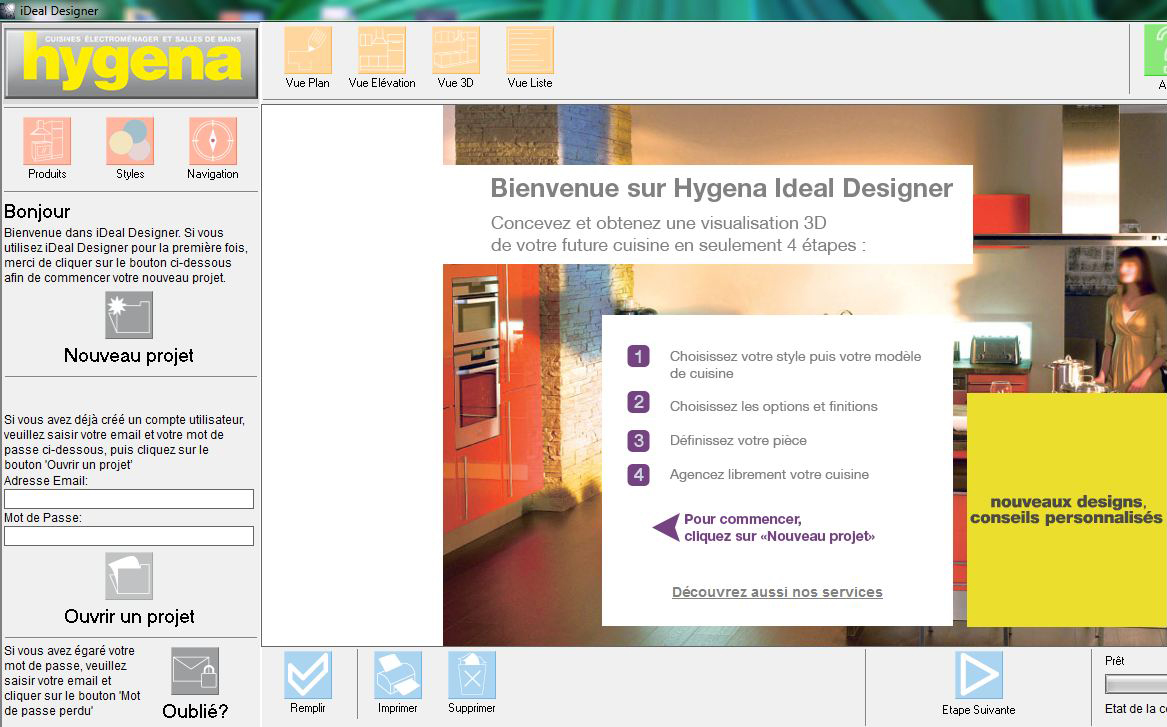Click step 4 Agencez librement text
The height and width of the screenshot is (727, 1167).
coord(769,475)
